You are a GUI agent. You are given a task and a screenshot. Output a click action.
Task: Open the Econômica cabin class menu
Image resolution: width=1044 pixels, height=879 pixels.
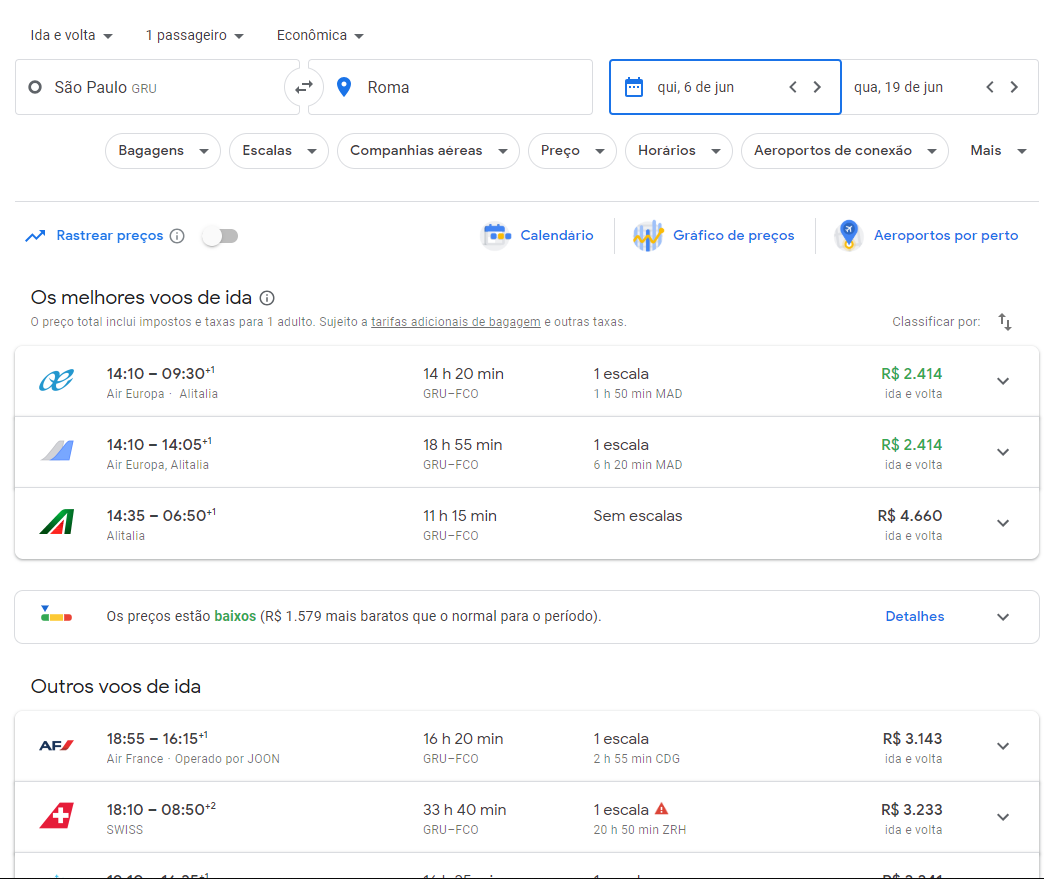pyautogui.click(x=320, y=35)
